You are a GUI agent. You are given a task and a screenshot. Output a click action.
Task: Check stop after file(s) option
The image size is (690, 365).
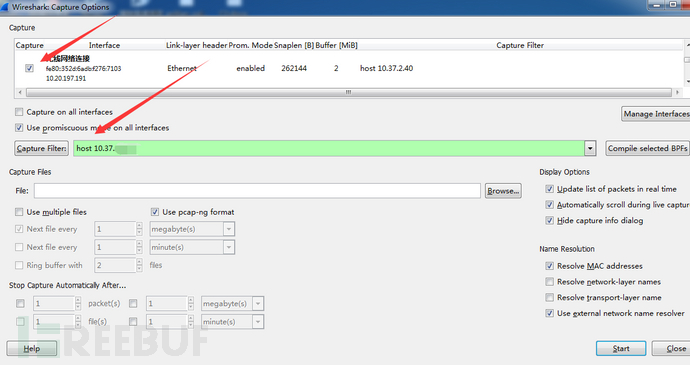tap(20, 322)
